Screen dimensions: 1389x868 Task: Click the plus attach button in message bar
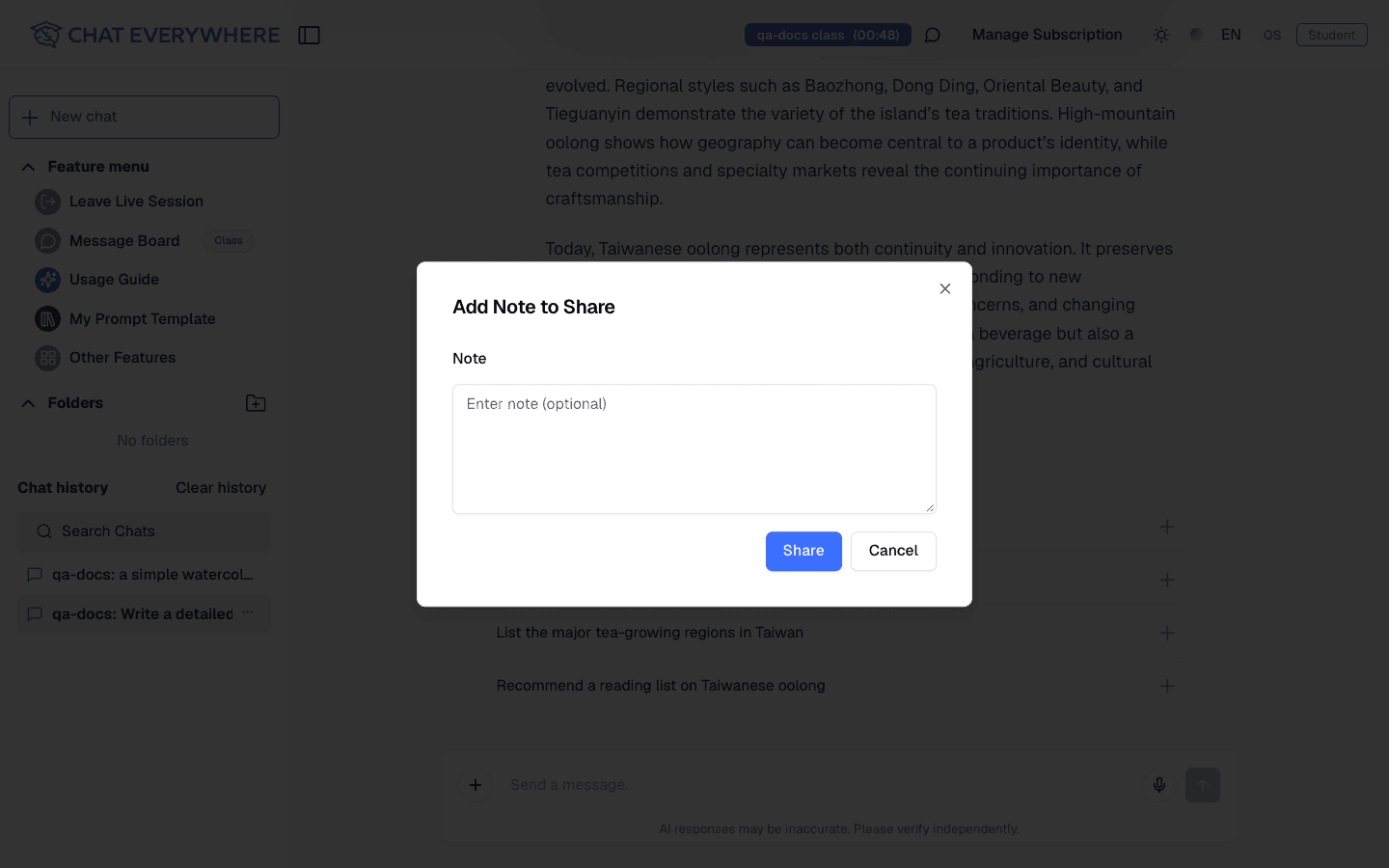click(x=476, y=785)
